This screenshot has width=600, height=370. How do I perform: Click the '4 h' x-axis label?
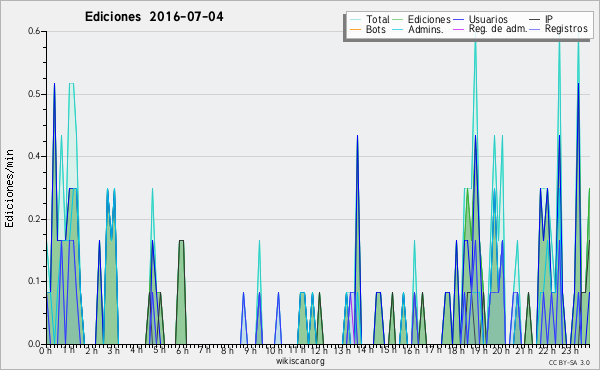pos(136,350)
